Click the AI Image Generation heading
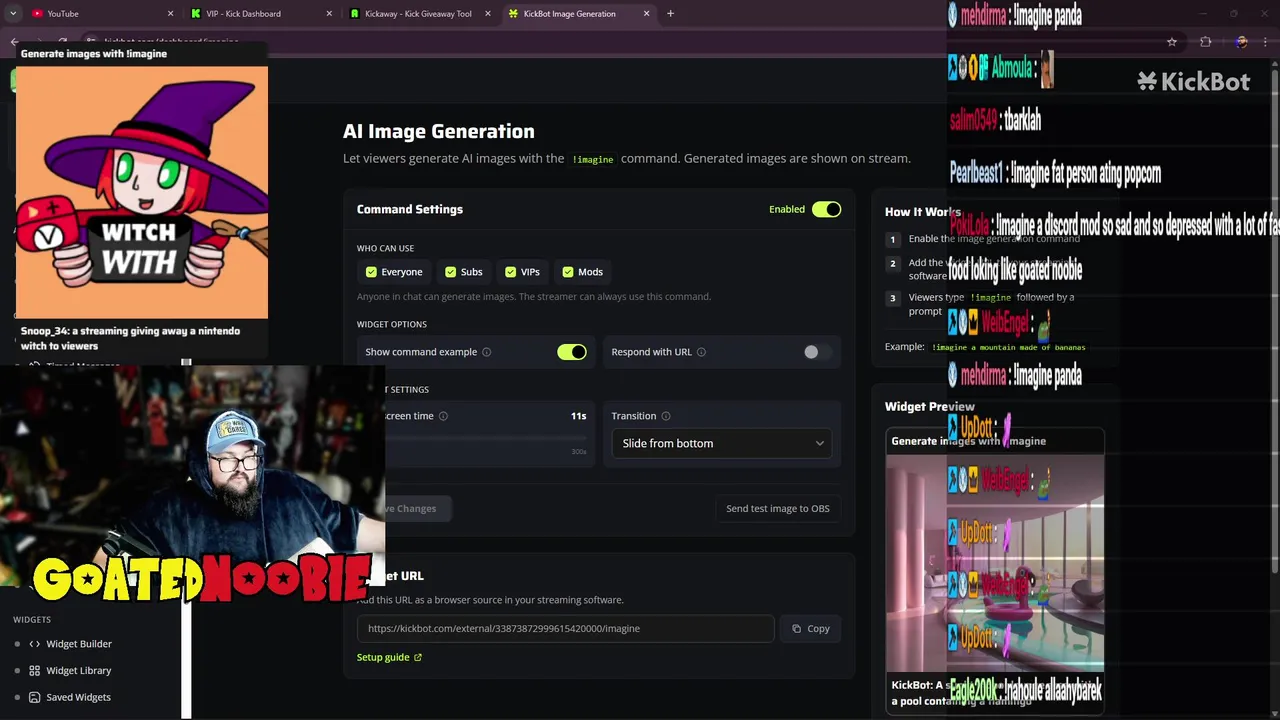1280x720 pixels. pos(439,131)
